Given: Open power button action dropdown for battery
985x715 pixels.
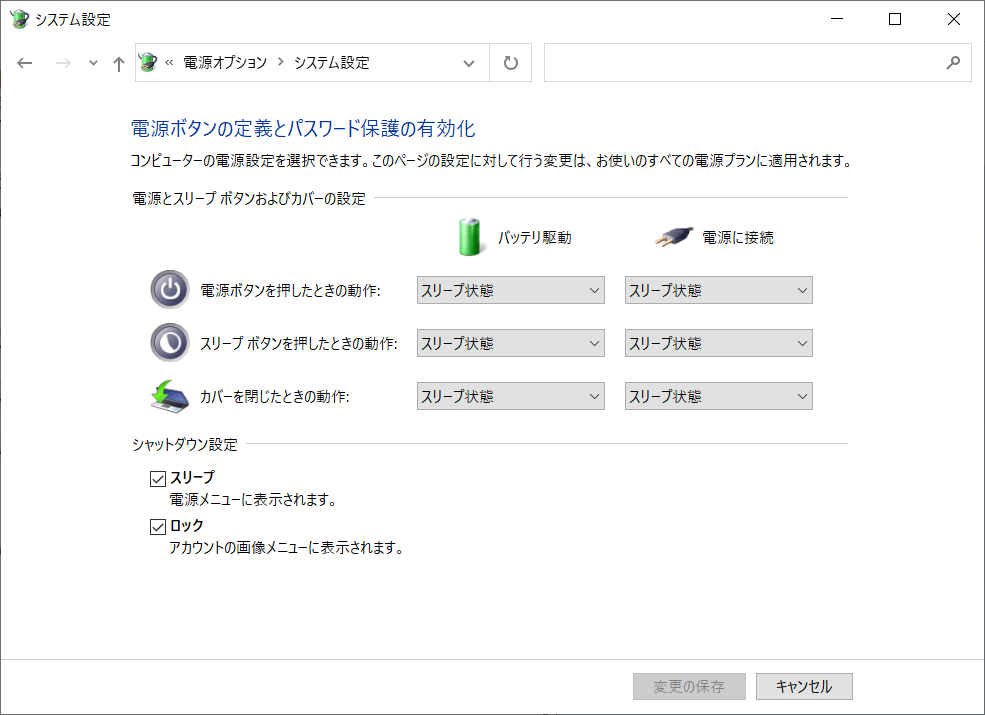Looking at the screenshot, I should [x=511, y=290].
